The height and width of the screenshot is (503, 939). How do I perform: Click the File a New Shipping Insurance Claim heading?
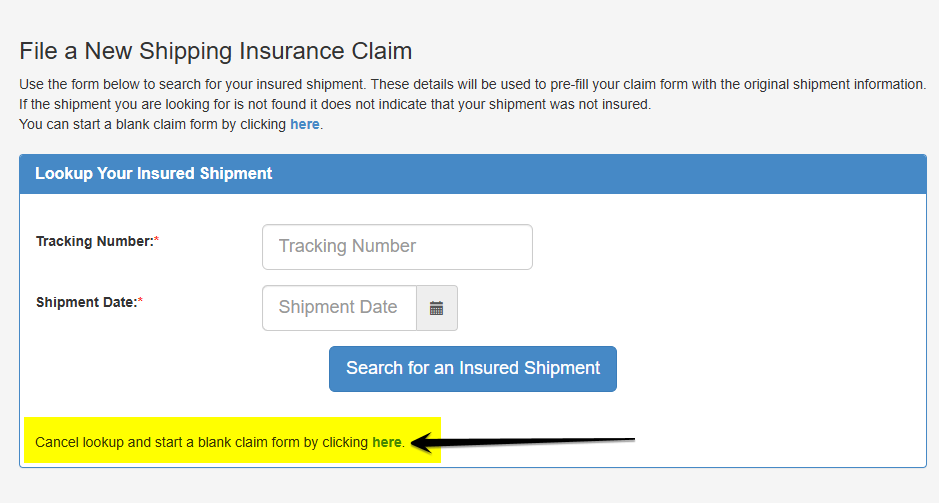(x=216, y=51)
